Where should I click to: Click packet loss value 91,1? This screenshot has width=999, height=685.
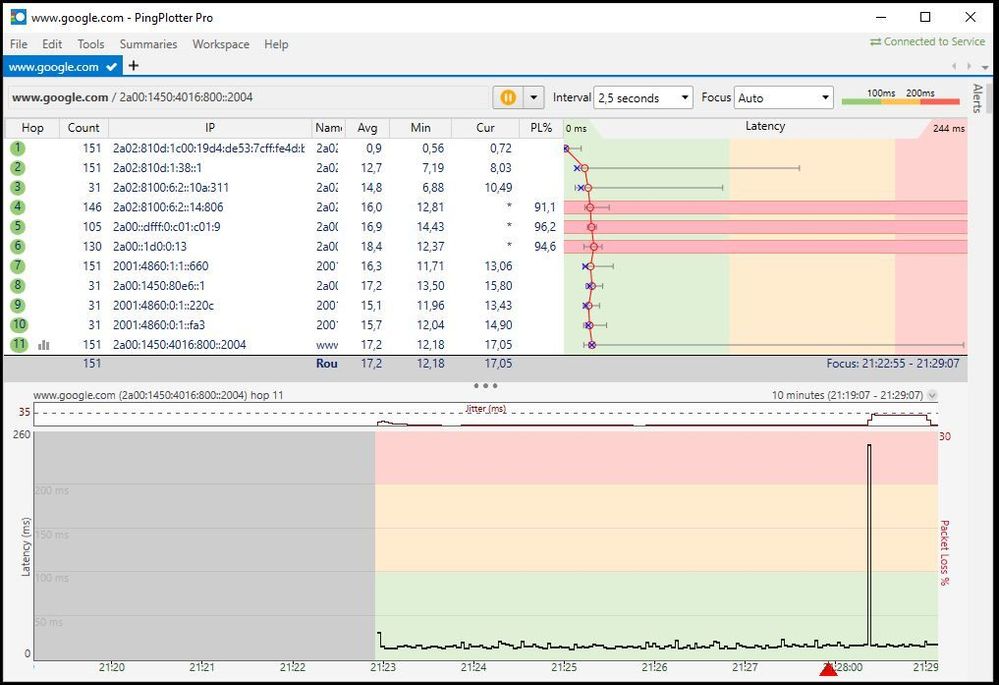tap(545, 207)
